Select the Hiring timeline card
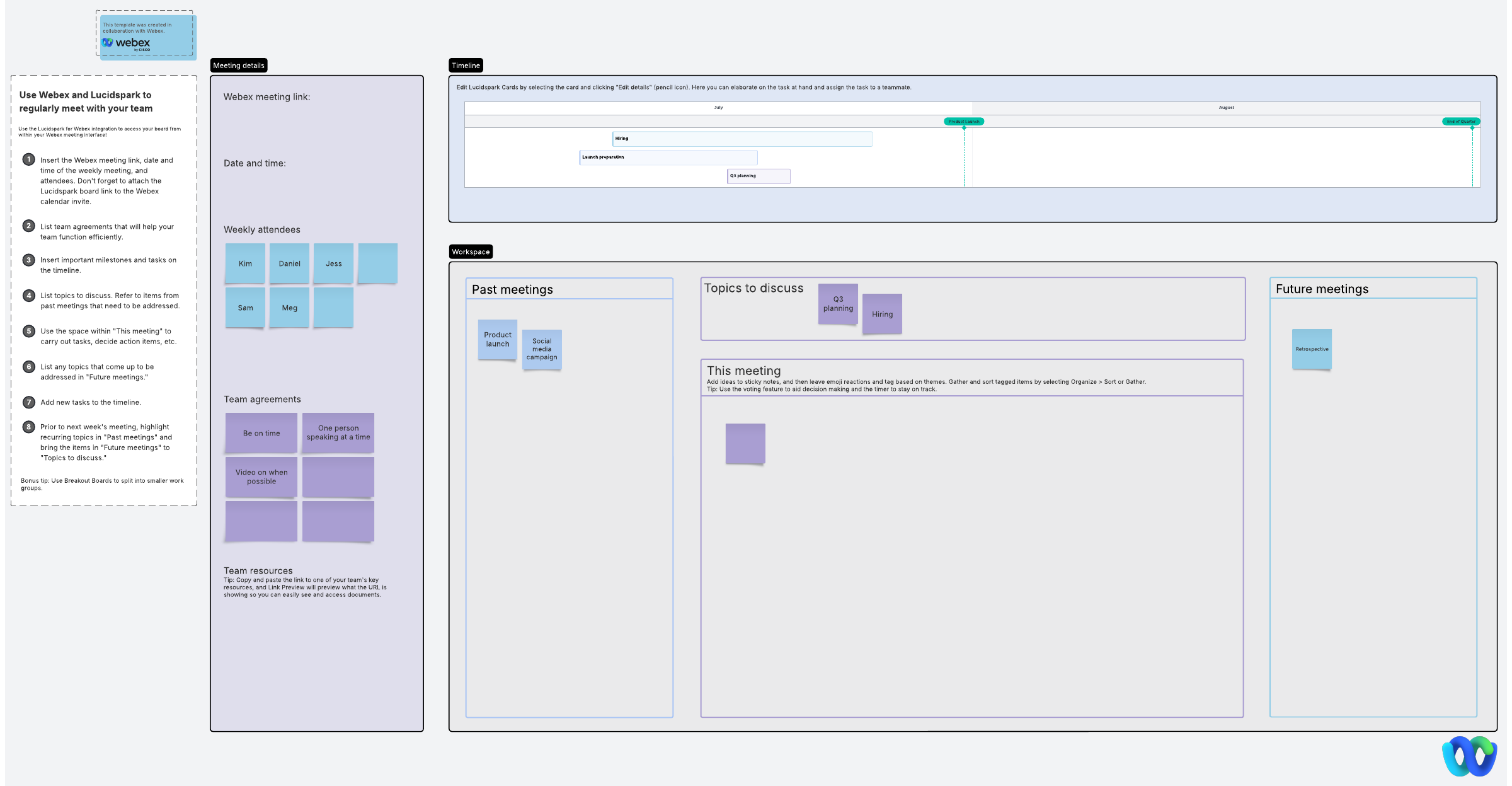Image resolution: width=1512 pixels, height=786 pixels. (x=742, y=139)
